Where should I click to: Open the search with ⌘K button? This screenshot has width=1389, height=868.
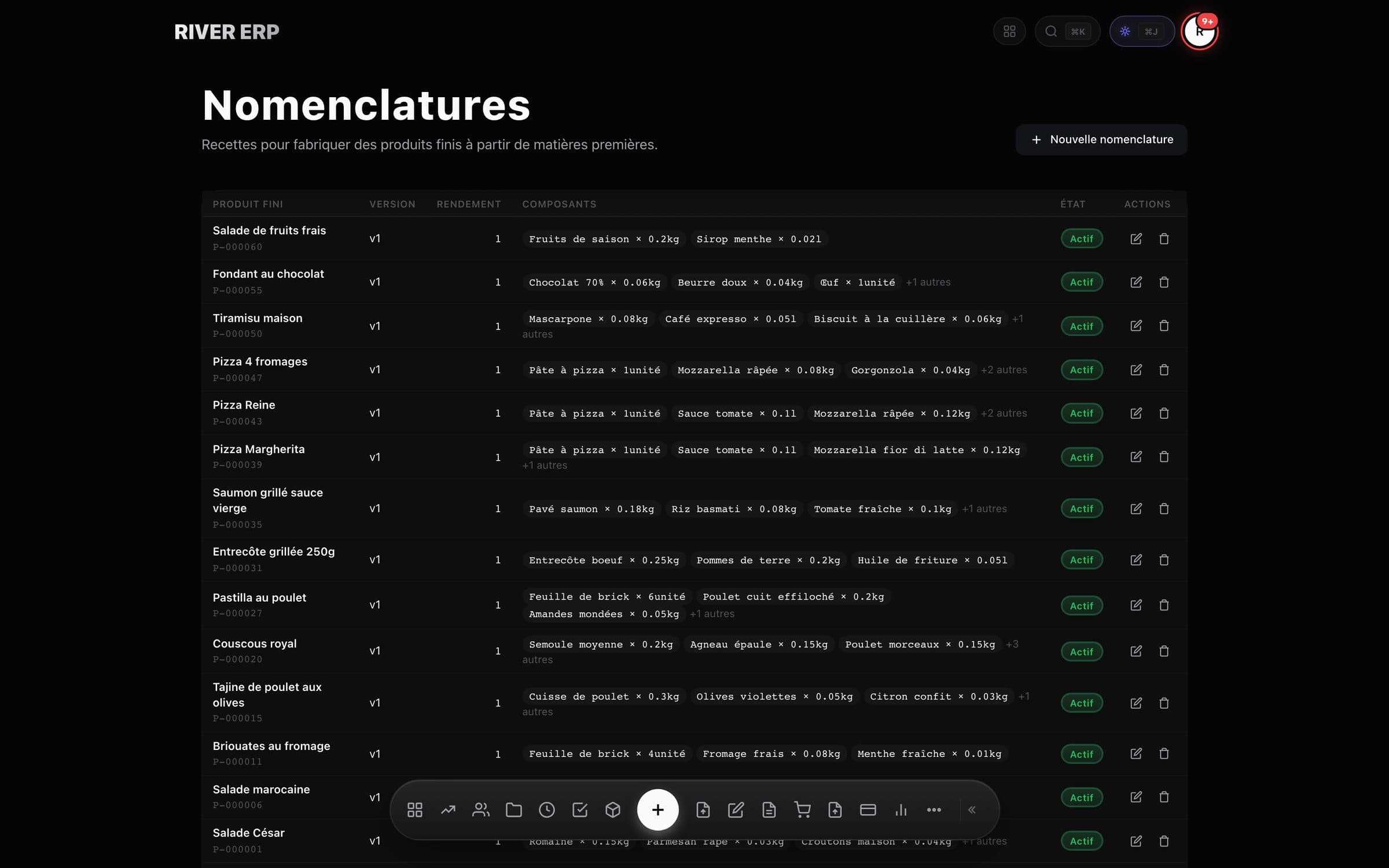point(1067,31)
